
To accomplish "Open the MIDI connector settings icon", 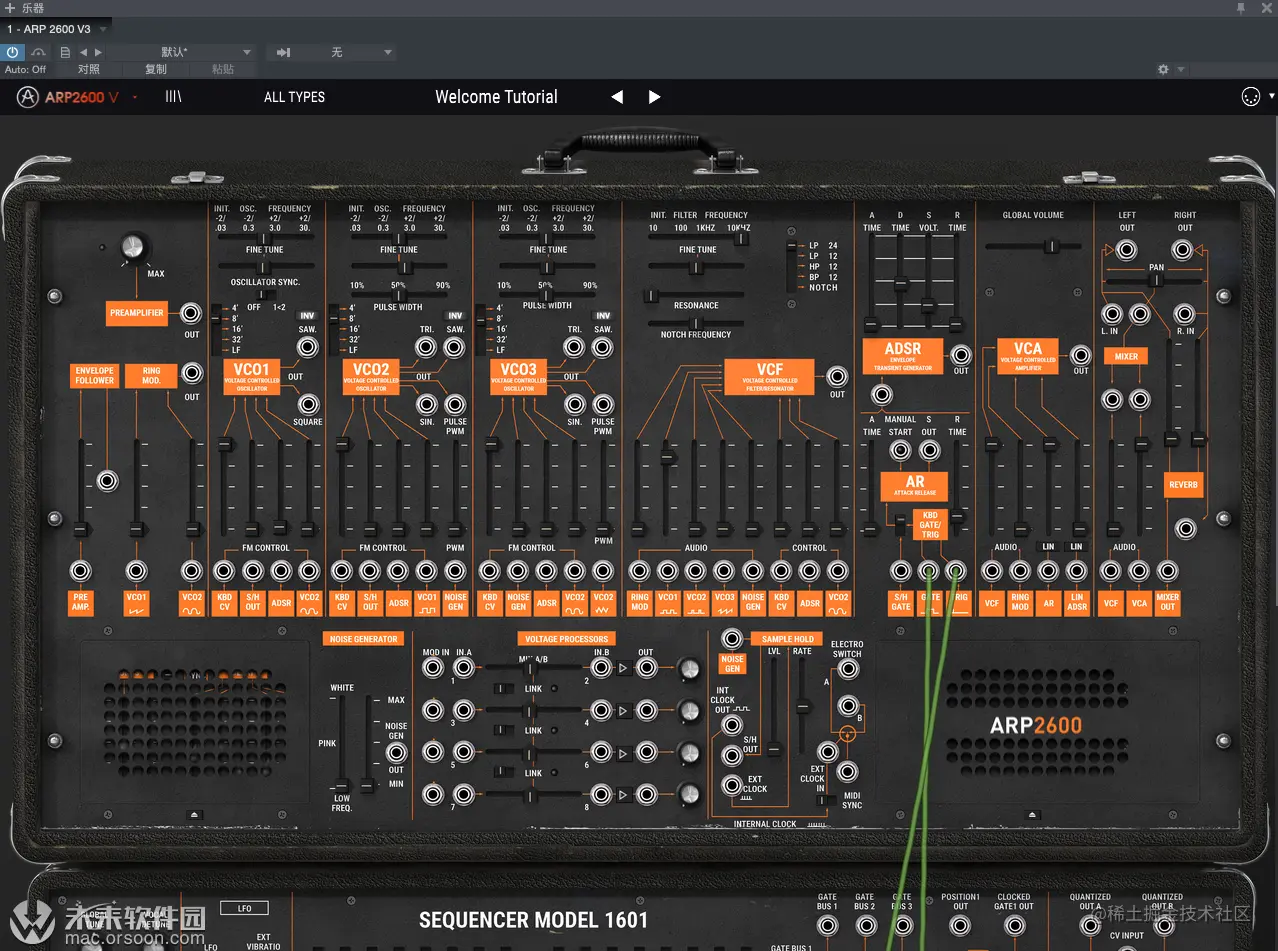I will coord(1250,97).
